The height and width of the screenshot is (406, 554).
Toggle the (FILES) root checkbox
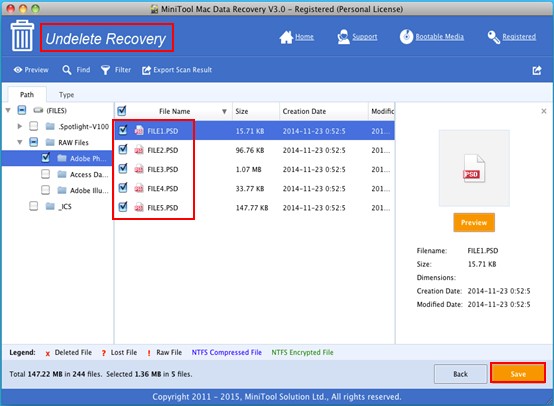[x=22, y=111]
